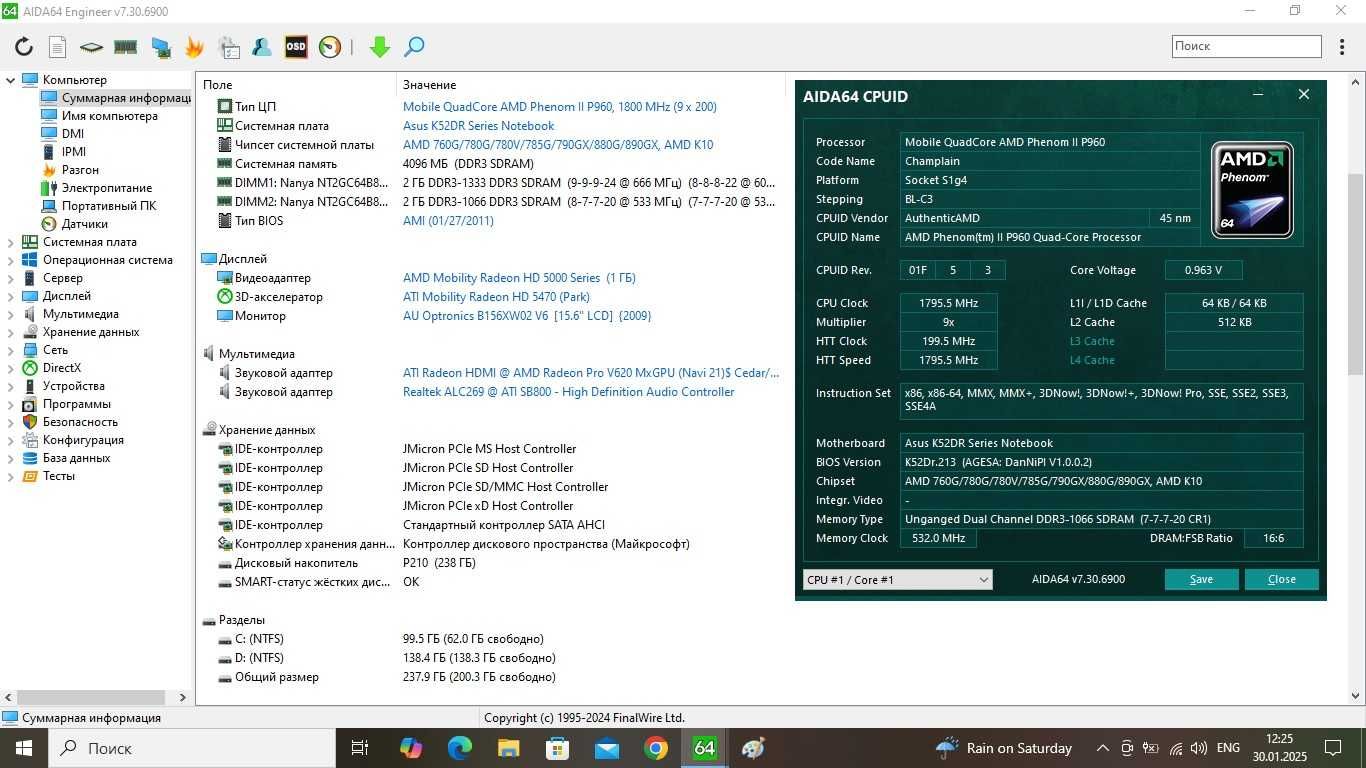The width and height of the screenshot is (1366, 768).
Task: Click the AIDA64 taskbar icon
Action: click(x=705, y=748)
